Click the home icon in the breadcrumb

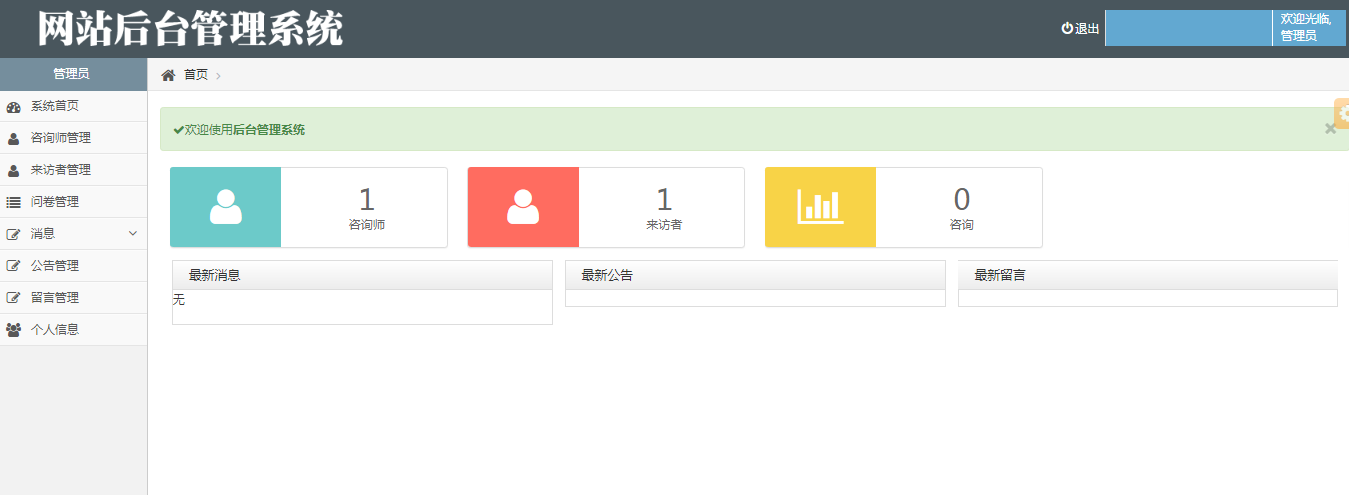tap(168, 75)
